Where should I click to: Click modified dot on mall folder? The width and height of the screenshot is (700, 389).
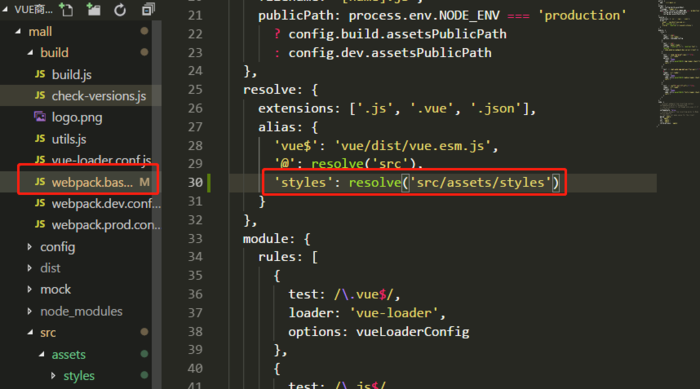tap(144, 31)
